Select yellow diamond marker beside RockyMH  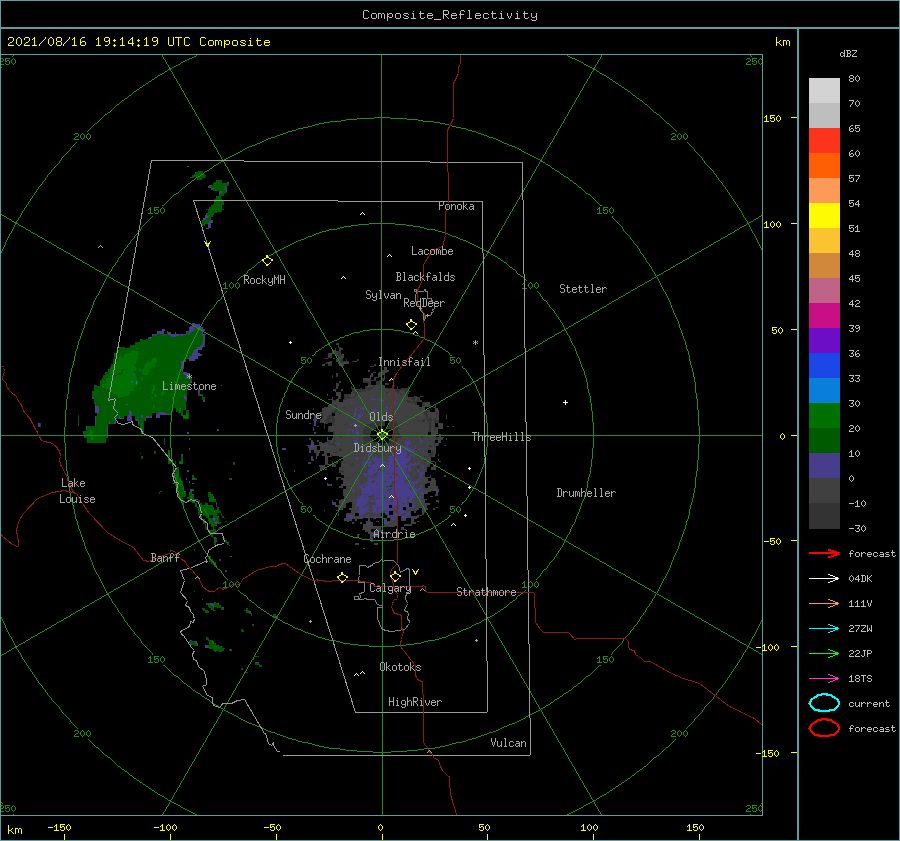pos(267,261)
